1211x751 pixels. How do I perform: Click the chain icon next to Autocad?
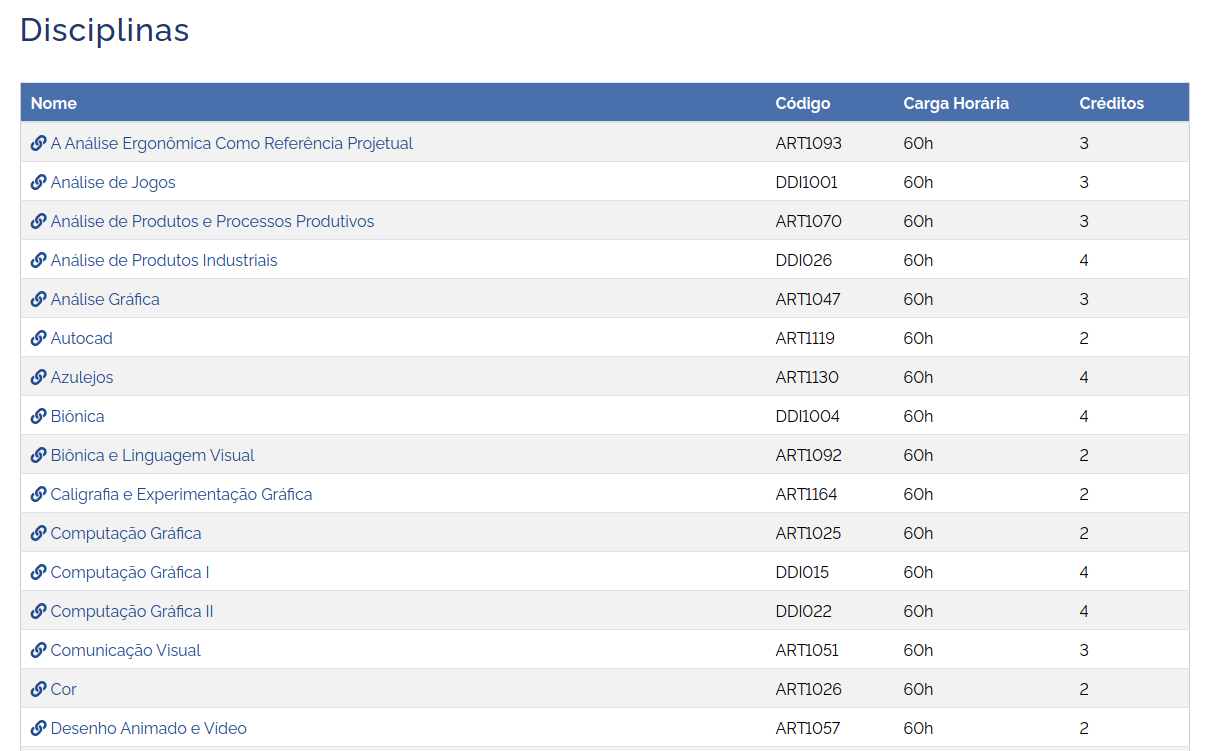tap(39, 338)
